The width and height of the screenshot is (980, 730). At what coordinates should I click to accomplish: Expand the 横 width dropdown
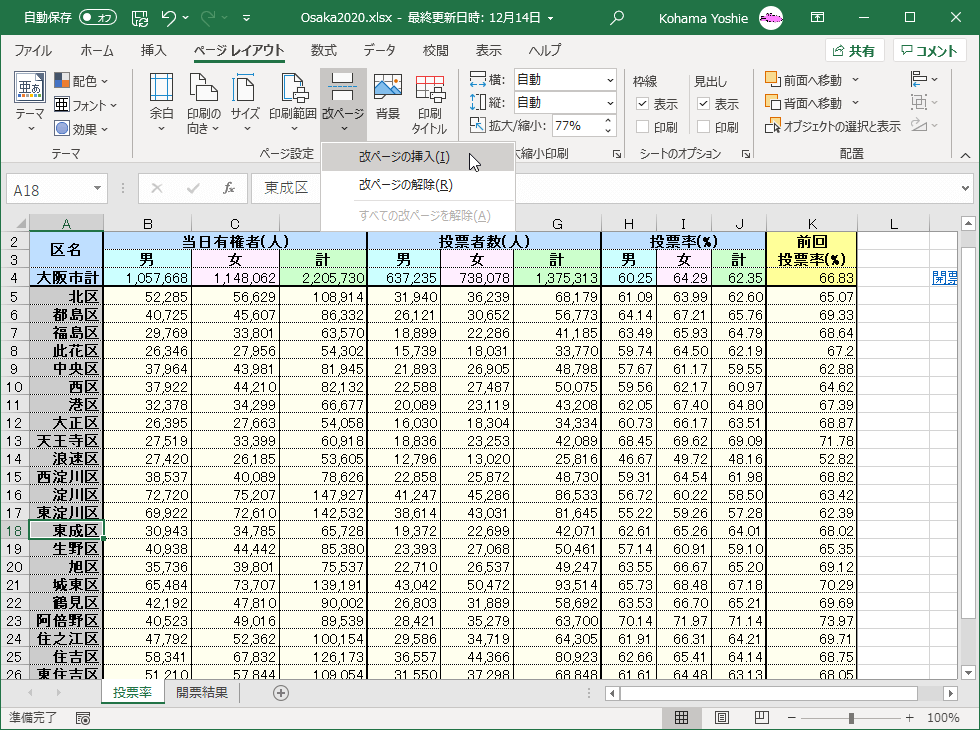tap(610, 80)
